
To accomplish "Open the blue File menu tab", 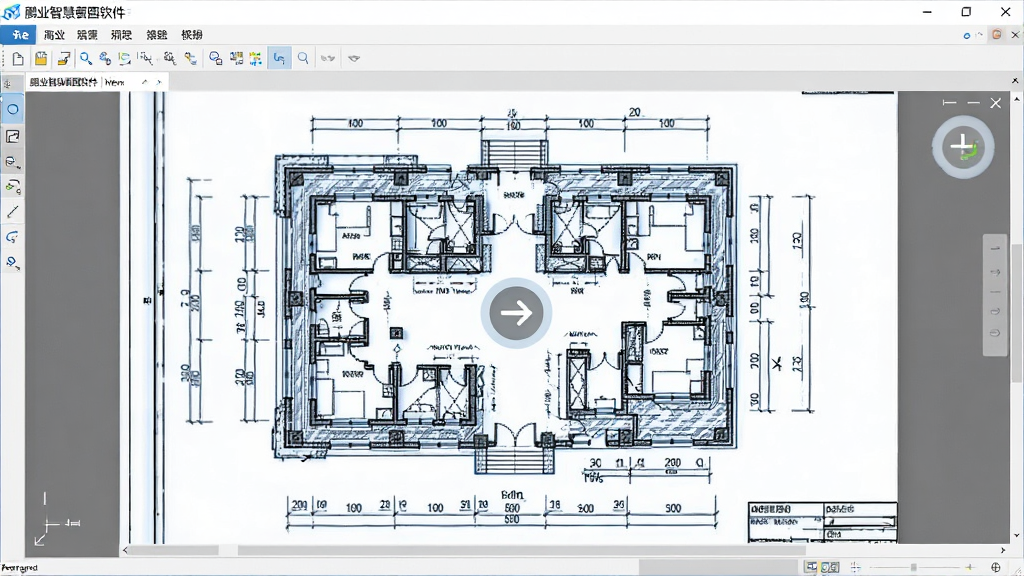I will (18, 35).
